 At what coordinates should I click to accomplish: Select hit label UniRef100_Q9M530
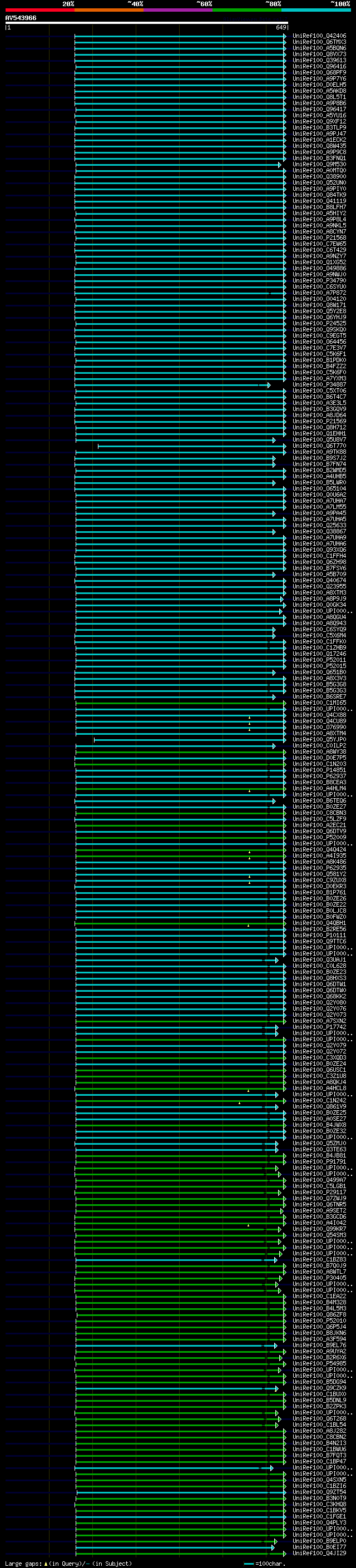pos(319,164)
